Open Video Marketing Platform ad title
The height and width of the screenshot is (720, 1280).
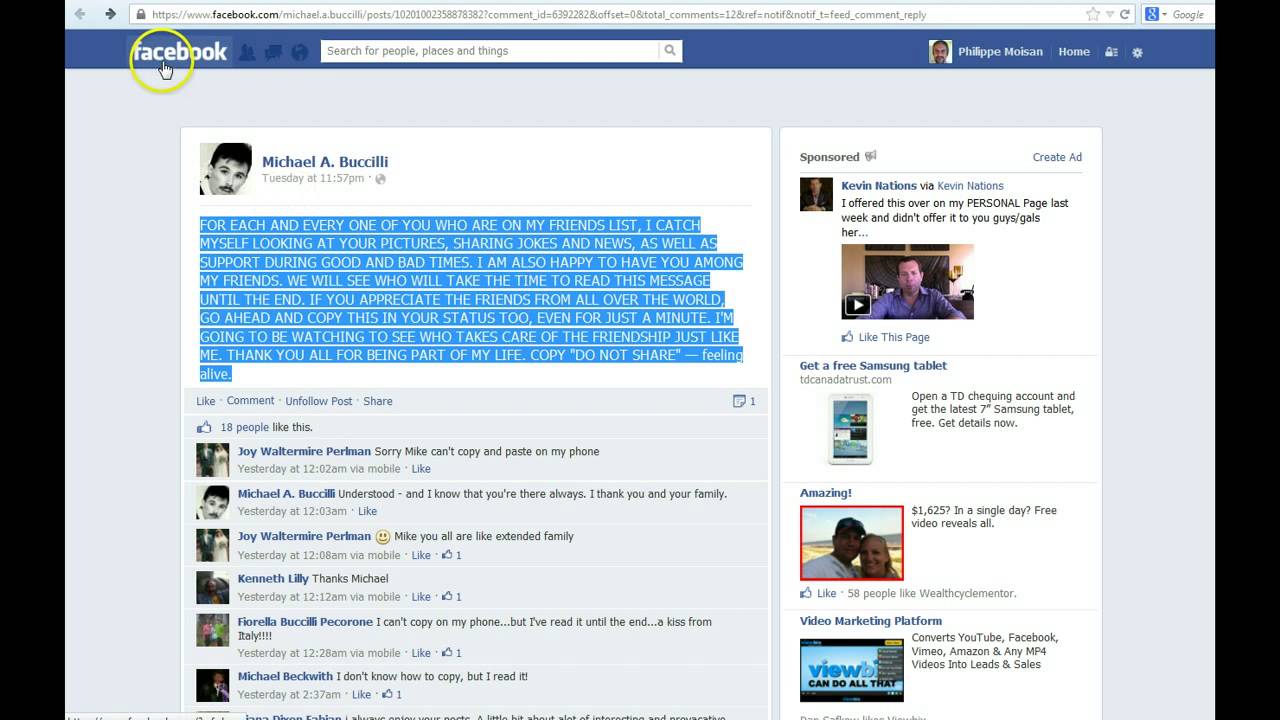pyautogui.click(x=871, y=621)
